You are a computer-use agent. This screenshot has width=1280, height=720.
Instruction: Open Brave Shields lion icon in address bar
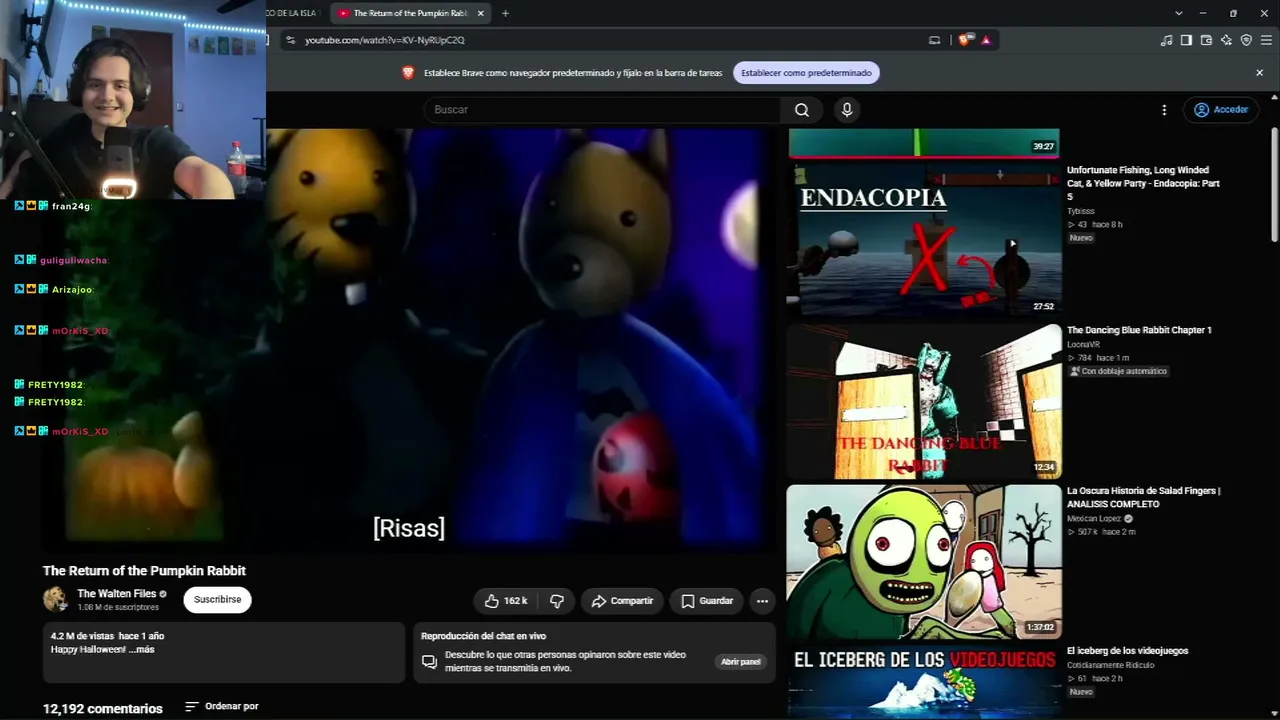click(x=964, y=40)
